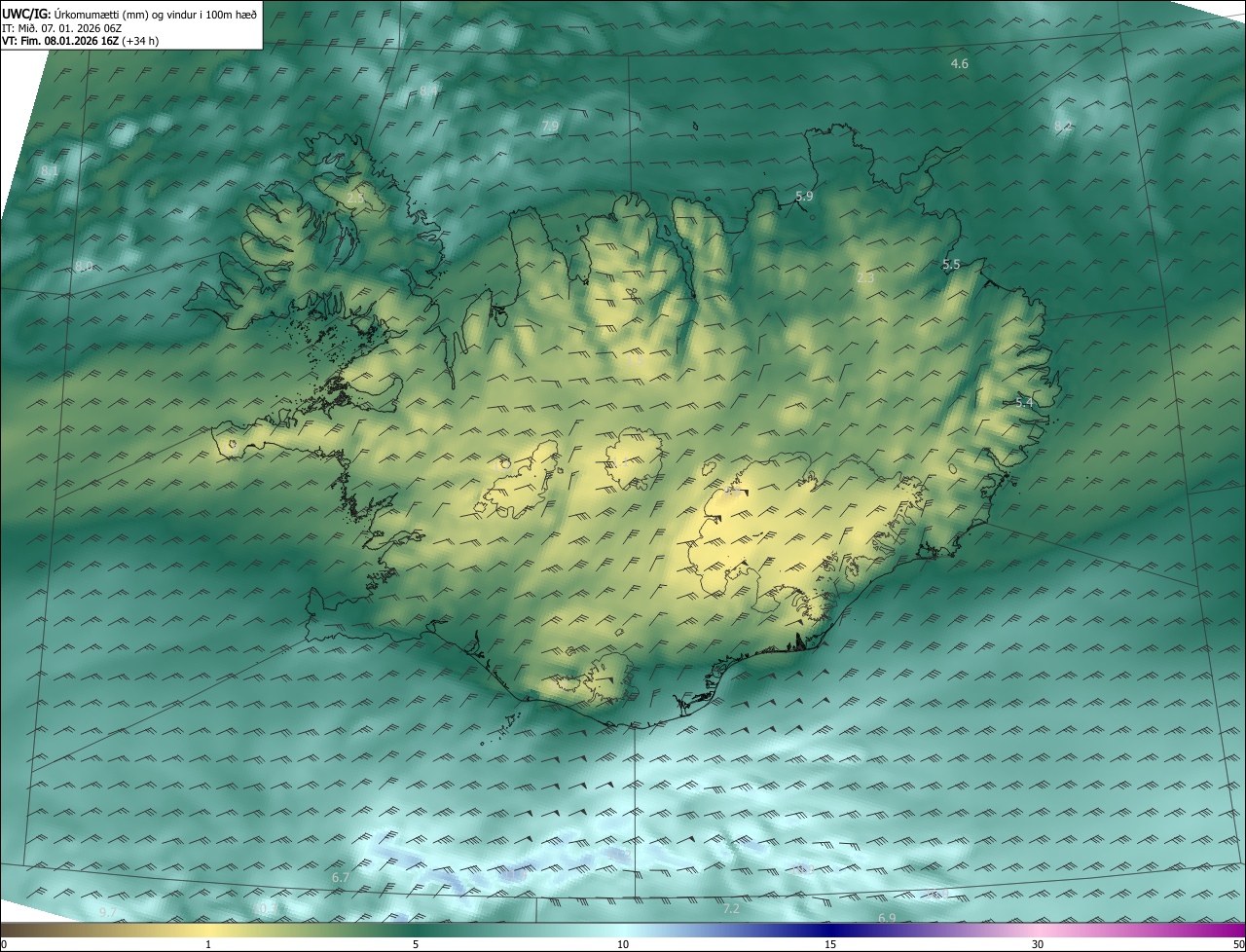1246x952 pixels.
Task: Click the 7.2 value label on the map
Action: click(731, 909)
